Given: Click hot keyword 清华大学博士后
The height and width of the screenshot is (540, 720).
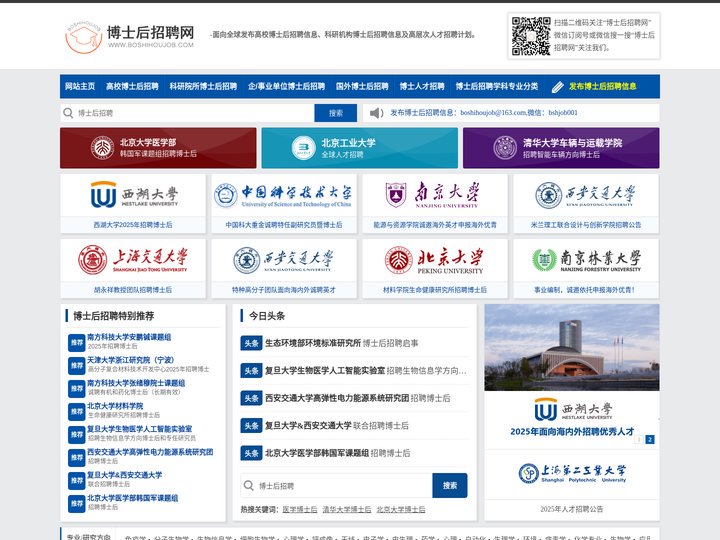Looking at the screenshot, I should click(347, 510).
